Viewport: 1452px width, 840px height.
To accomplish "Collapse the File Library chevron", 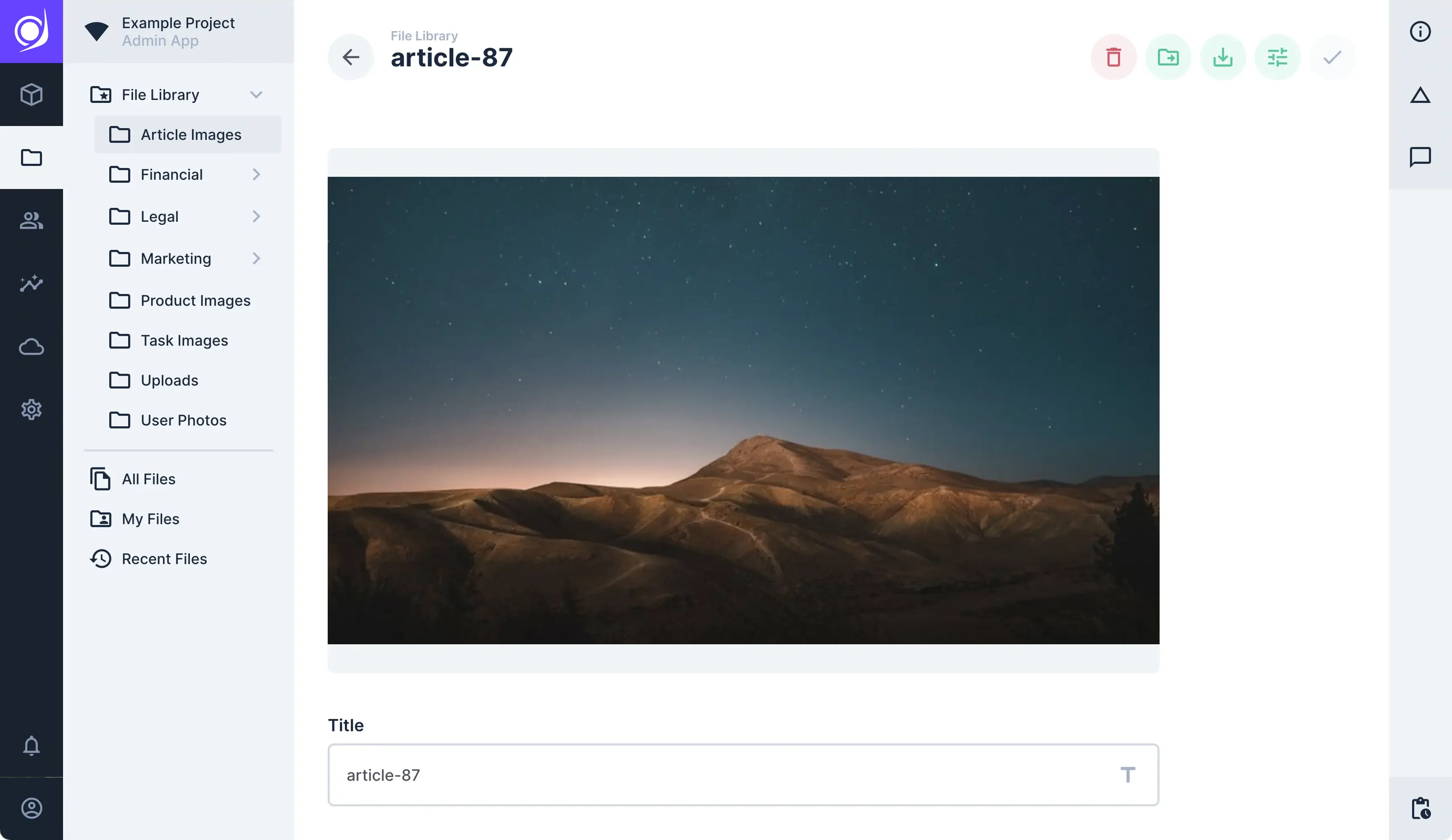I will (x=256, y=94).
